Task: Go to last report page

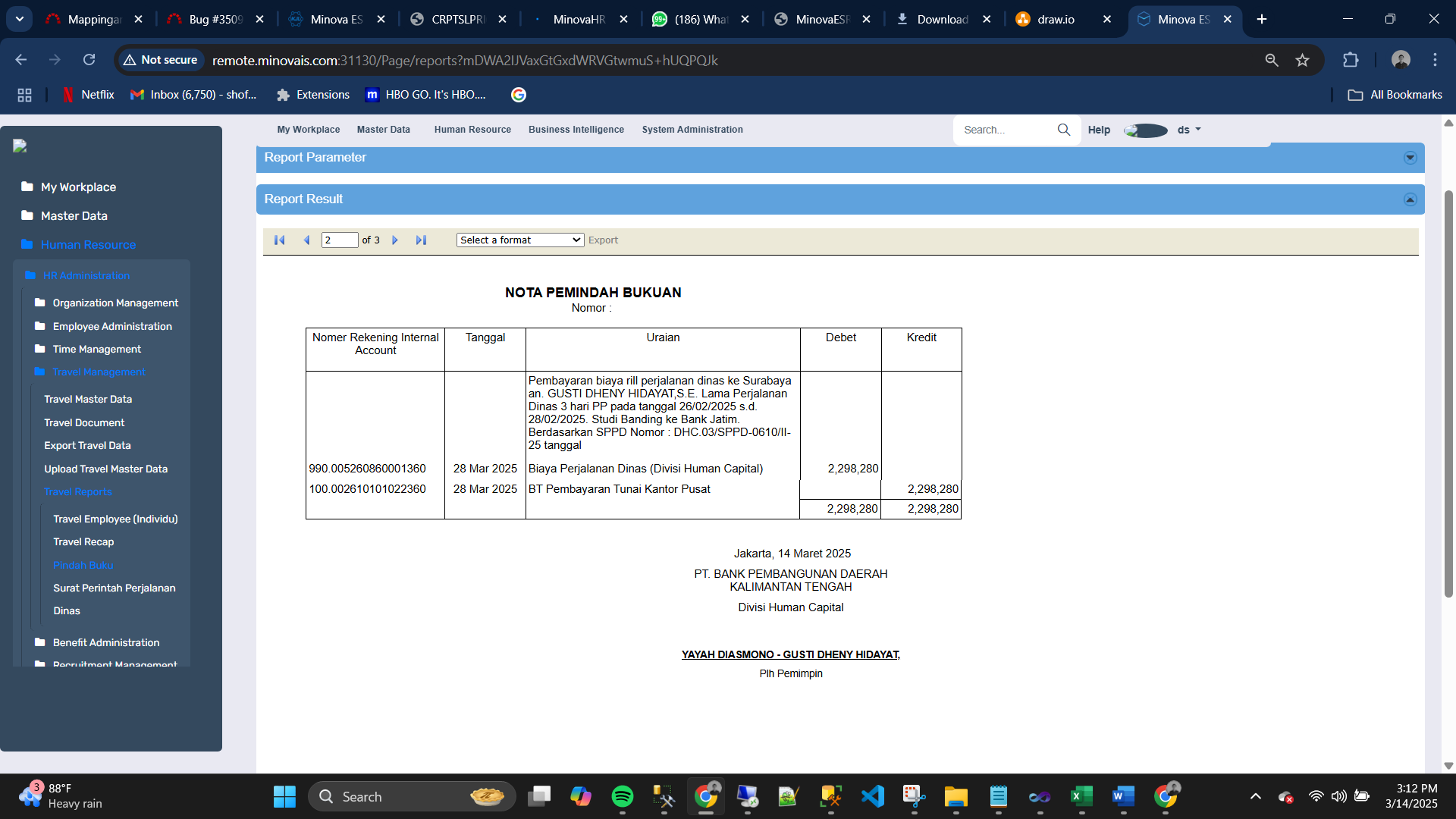Action: pyautogui.click(x=422, y=240)
